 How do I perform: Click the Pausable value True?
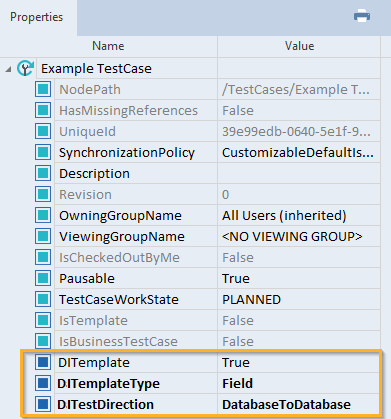click(x=236, y=278)
